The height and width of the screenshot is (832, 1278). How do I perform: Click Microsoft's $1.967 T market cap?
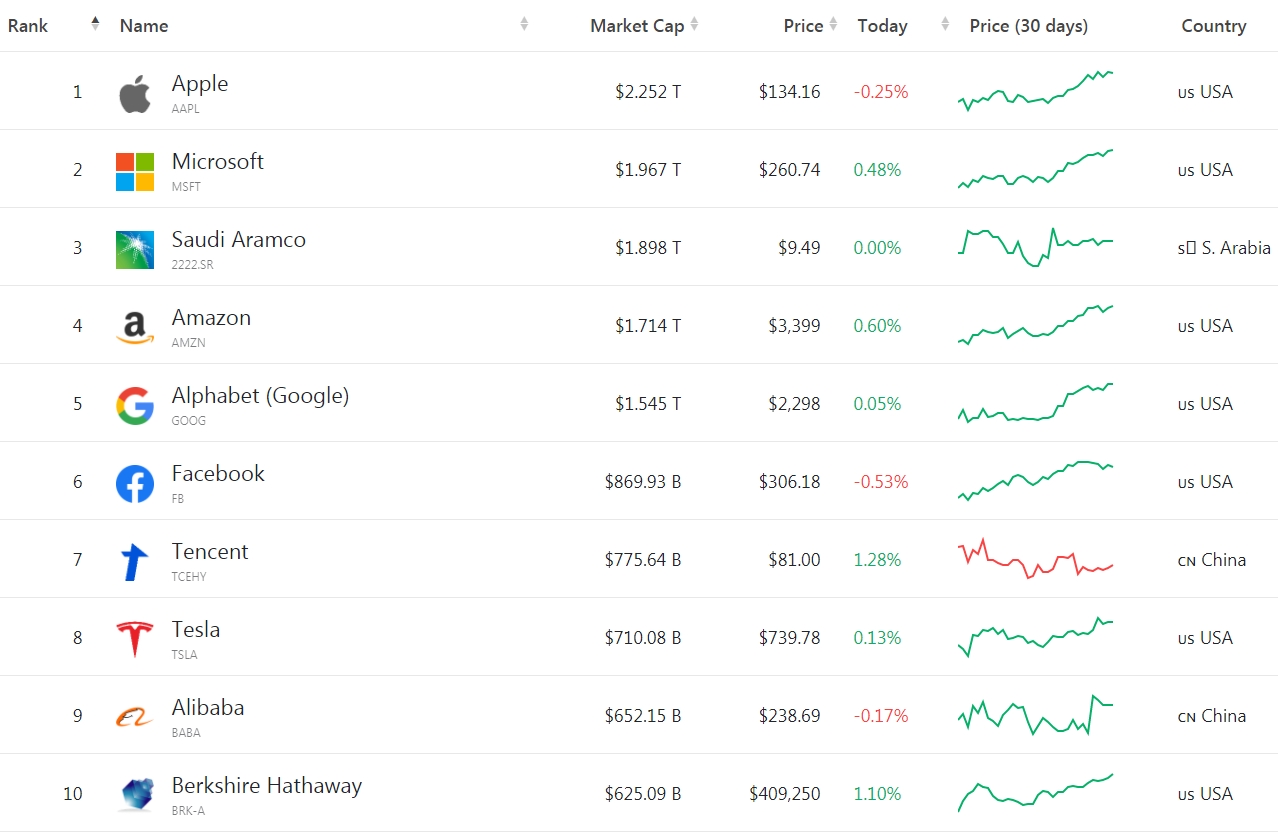648,170
